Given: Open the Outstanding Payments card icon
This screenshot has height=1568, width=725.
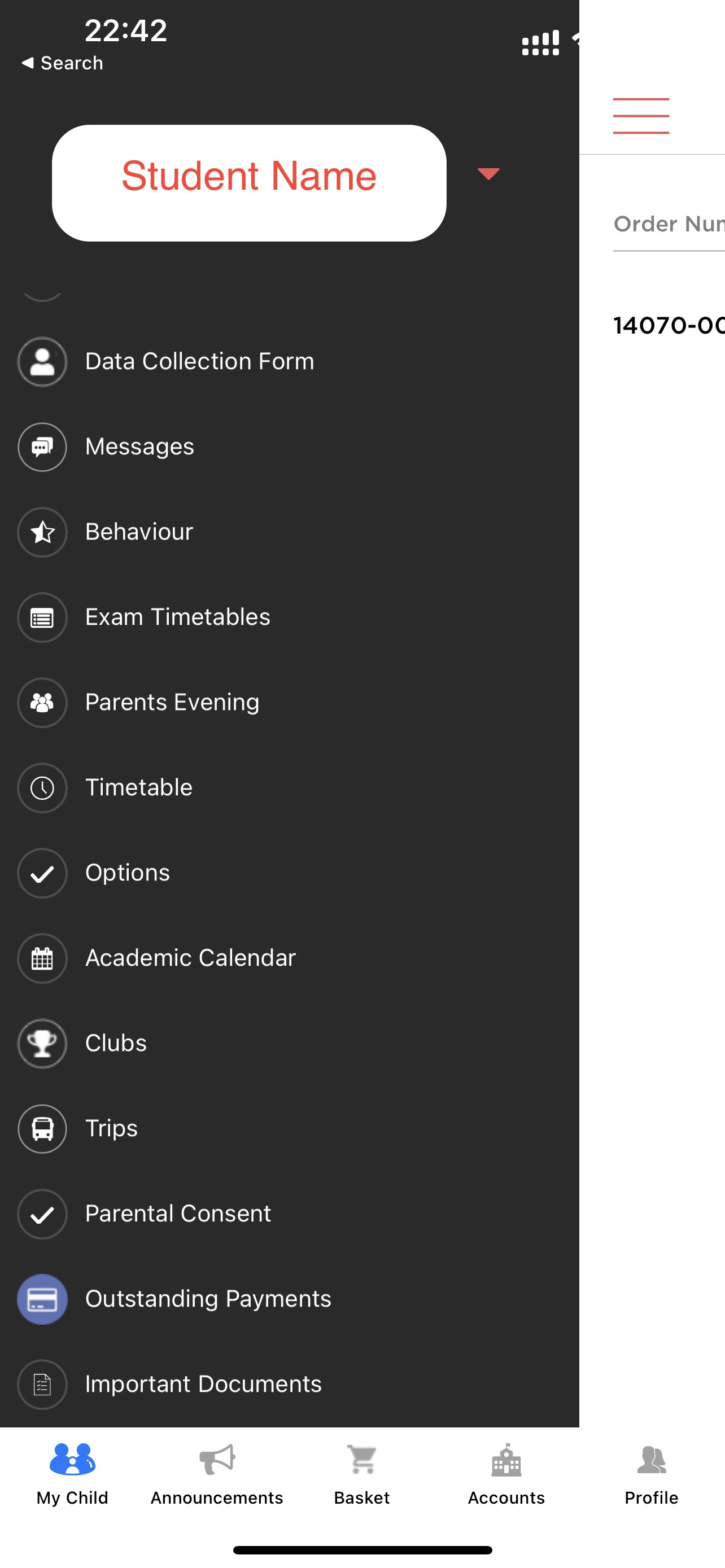Looking at the screenshot, I should point(42,1299).
